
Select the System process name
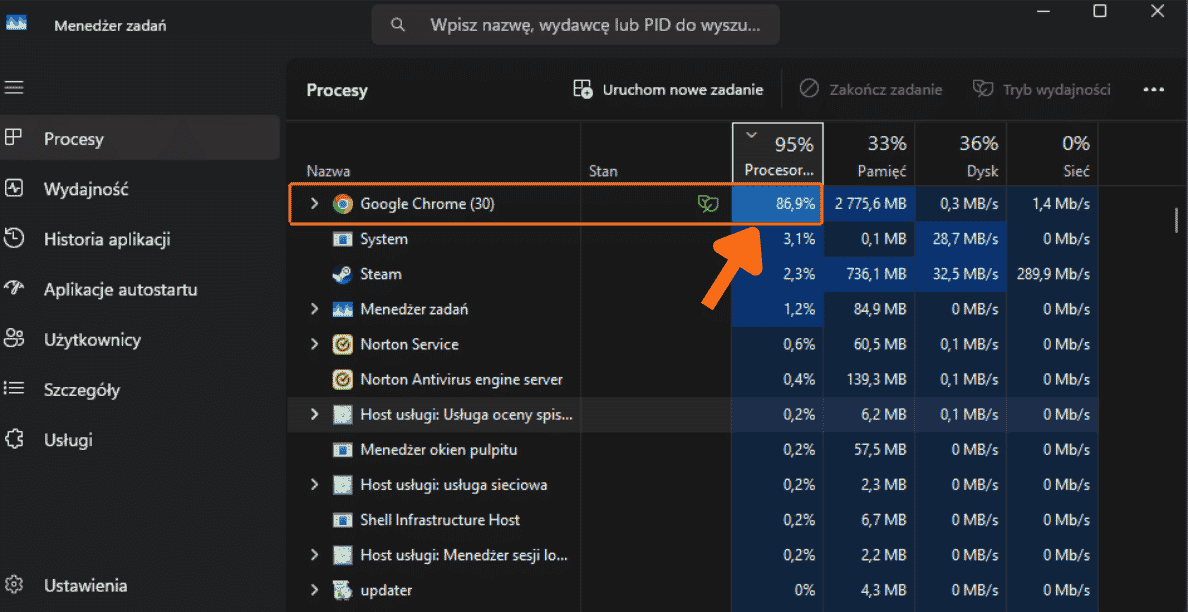tap(384, 239)
